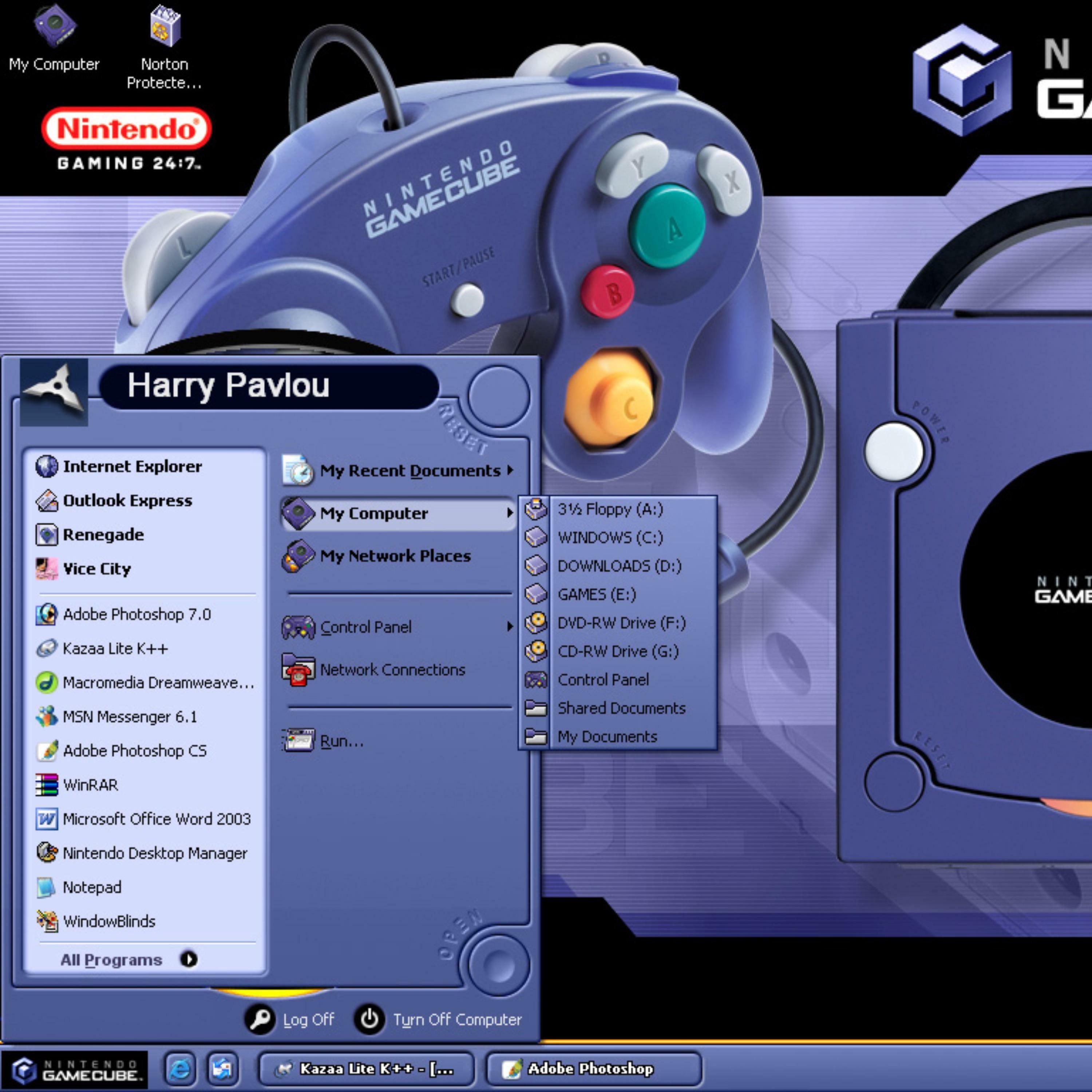Open GAMES (E:) drive

pos(618,595)
